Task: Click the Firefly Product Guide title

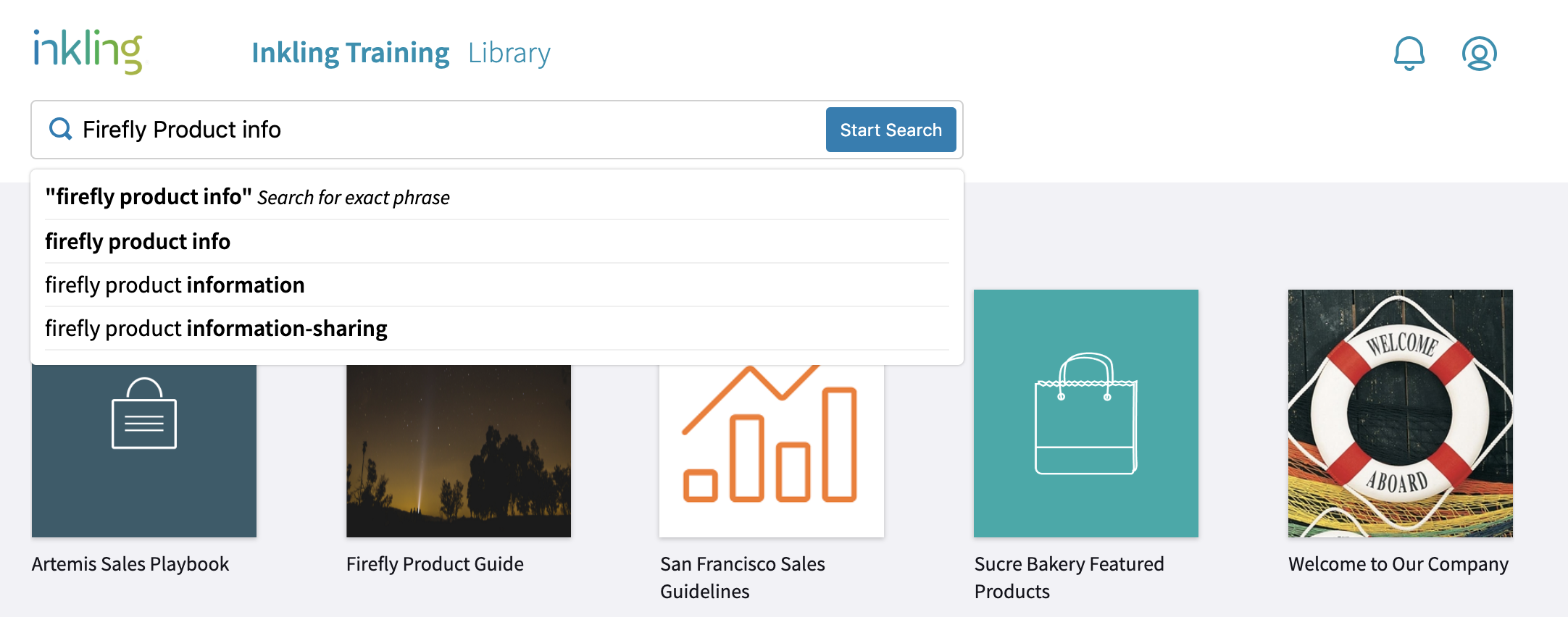Action: (435, 564)
